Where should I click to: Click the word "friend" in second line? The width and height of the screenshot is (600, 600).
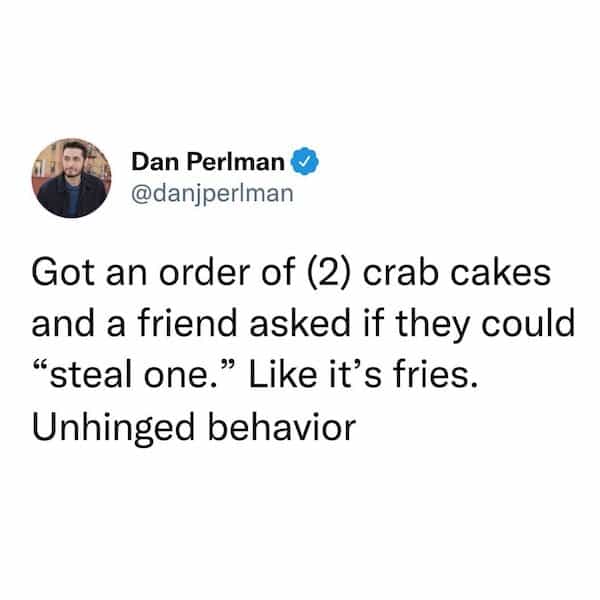pos(188,323)
